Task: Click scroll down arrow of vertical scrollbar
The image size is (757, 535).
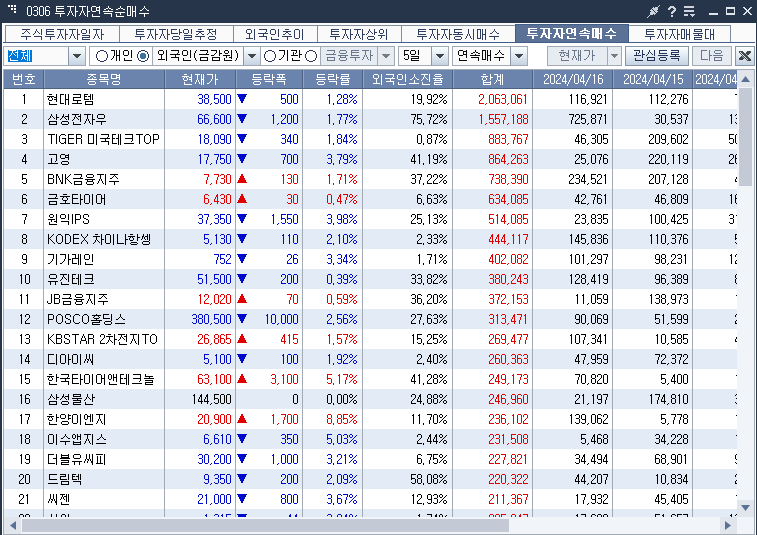Action: tap(745, 507)
